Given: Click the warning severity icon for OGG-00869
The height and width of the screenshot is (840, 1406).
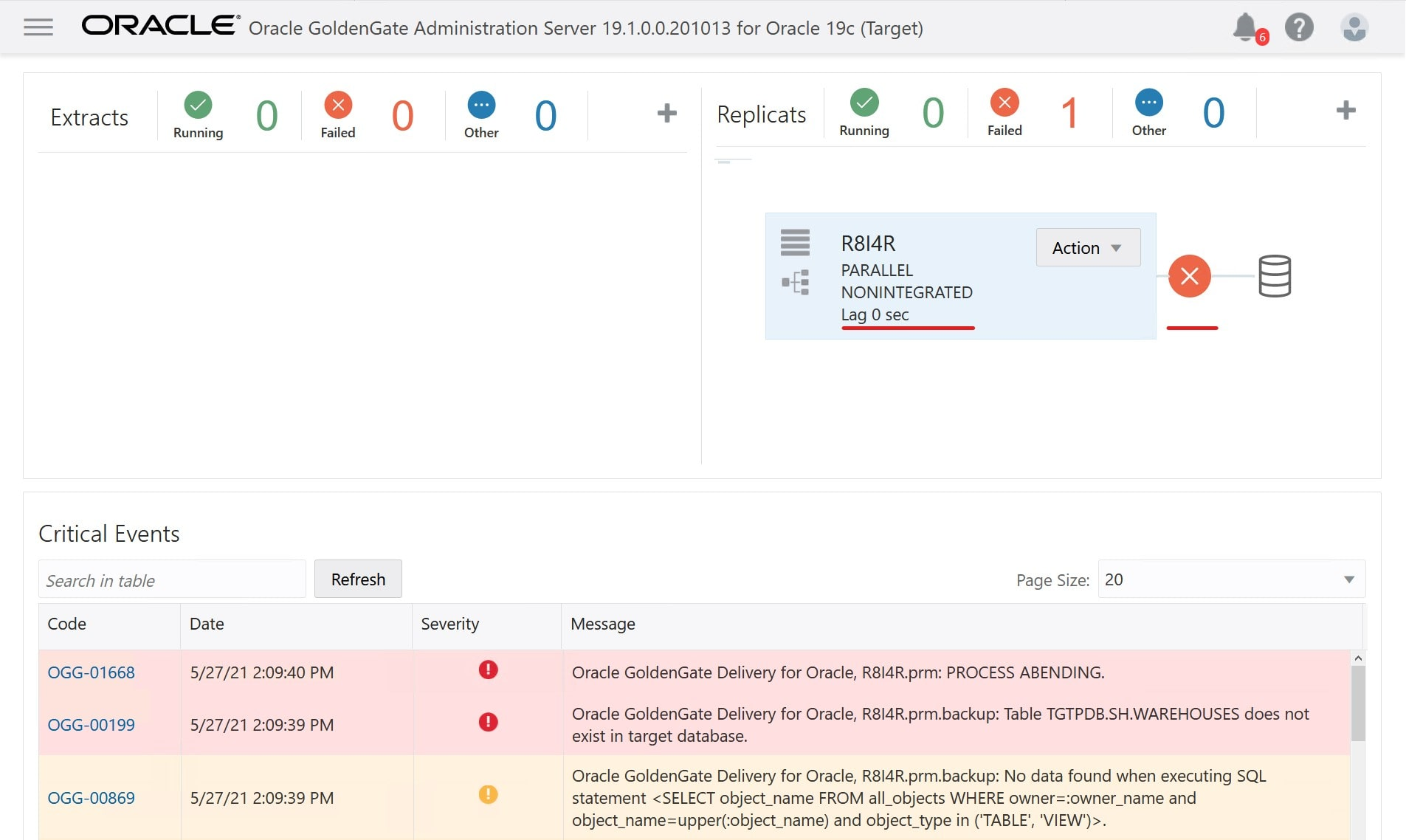Looking at the screenshot, I should [488, 794].
